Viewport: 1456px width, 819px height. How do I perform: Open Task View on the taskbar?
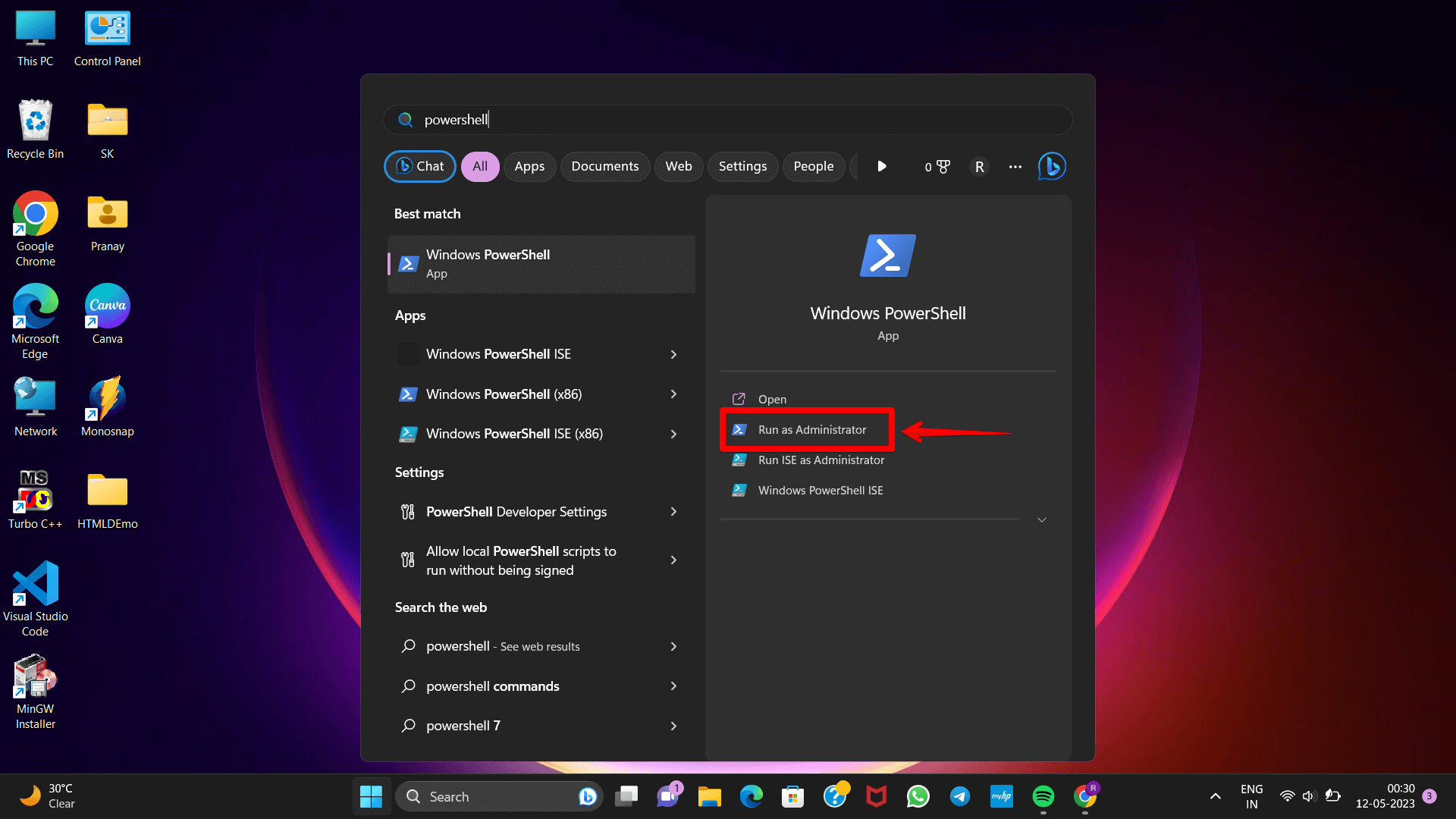pyautogui.click(x=626, y=796)
